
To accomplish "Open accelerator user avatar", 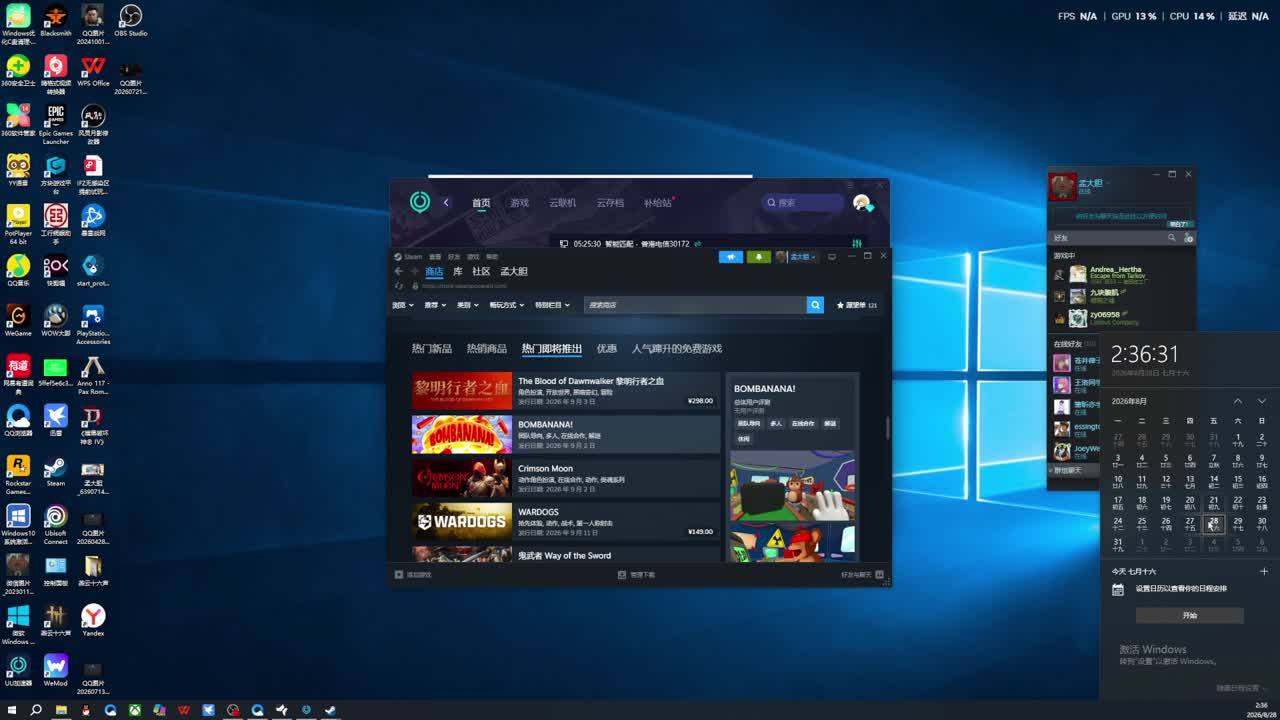I will tap(861, 202).
